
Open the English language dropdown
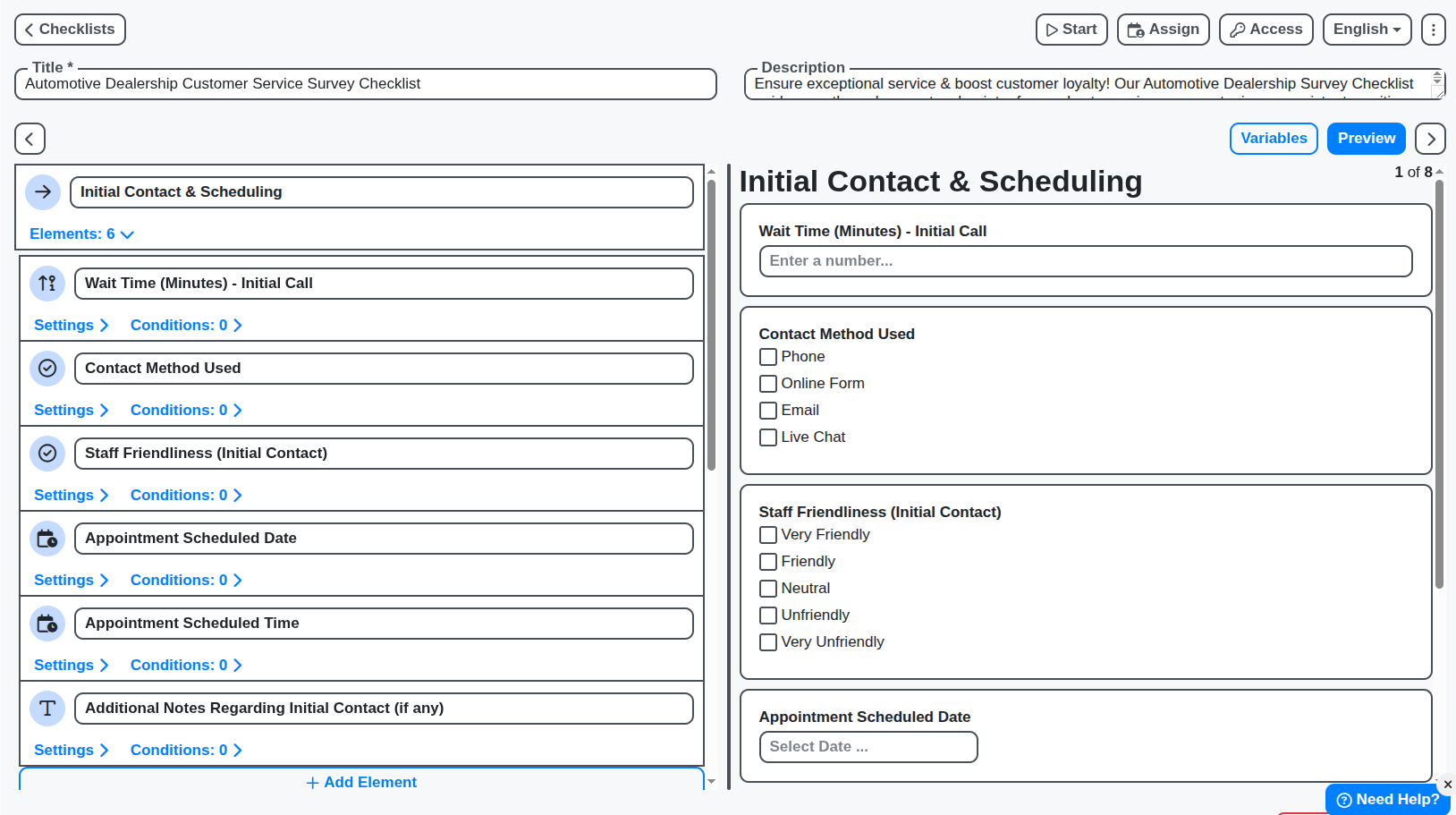[1367, 29]
